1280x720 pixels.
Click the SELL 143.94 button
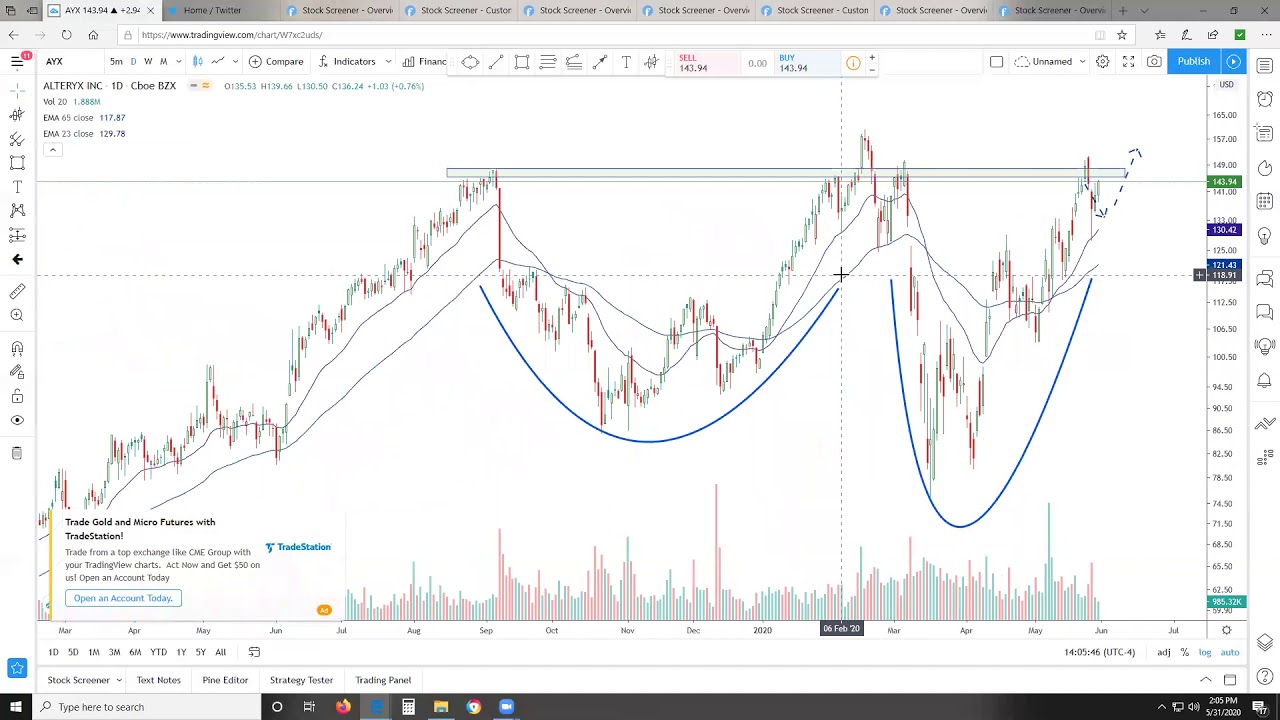[709, 63]
